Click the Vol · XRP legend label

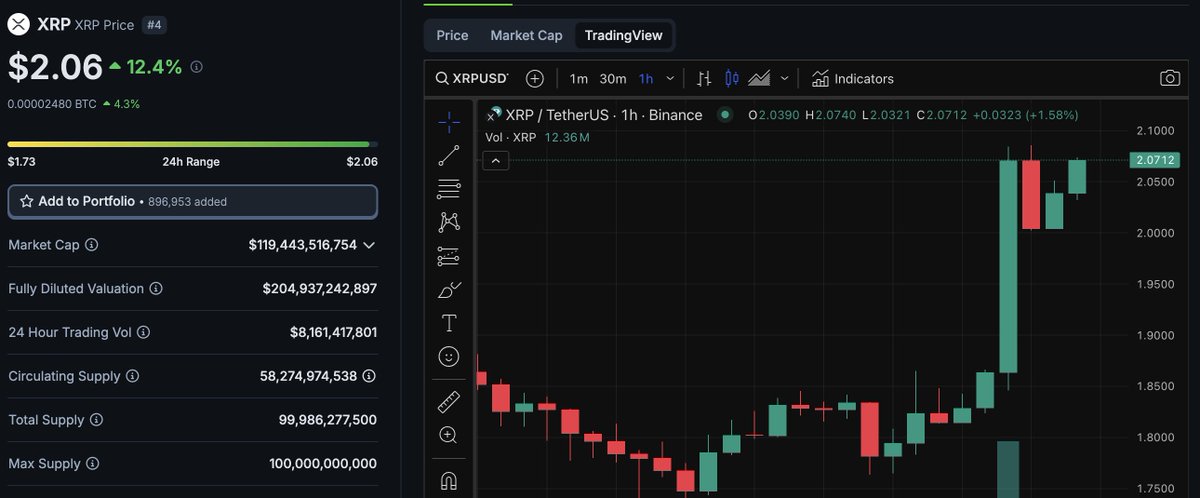click(x=510, y=137)
